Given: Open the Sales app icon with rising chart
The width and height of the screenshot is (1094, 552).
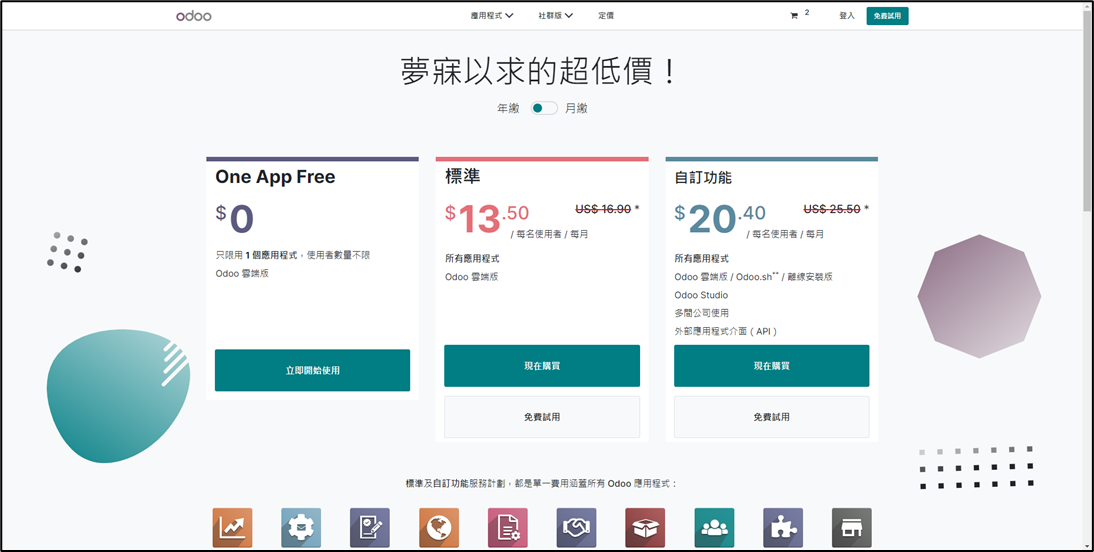Looking at the screenshot, I should click(x=232, y=528).
